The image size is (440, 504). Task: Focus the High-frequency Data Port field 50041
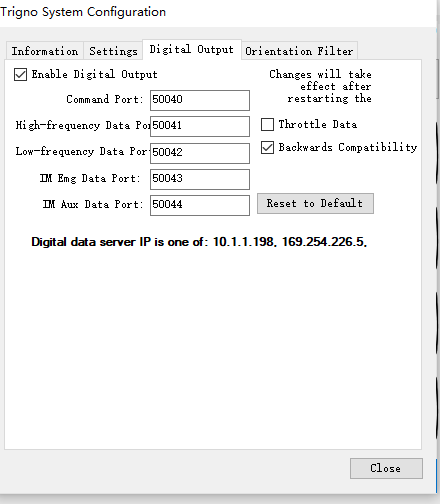(x=200, y=126)
